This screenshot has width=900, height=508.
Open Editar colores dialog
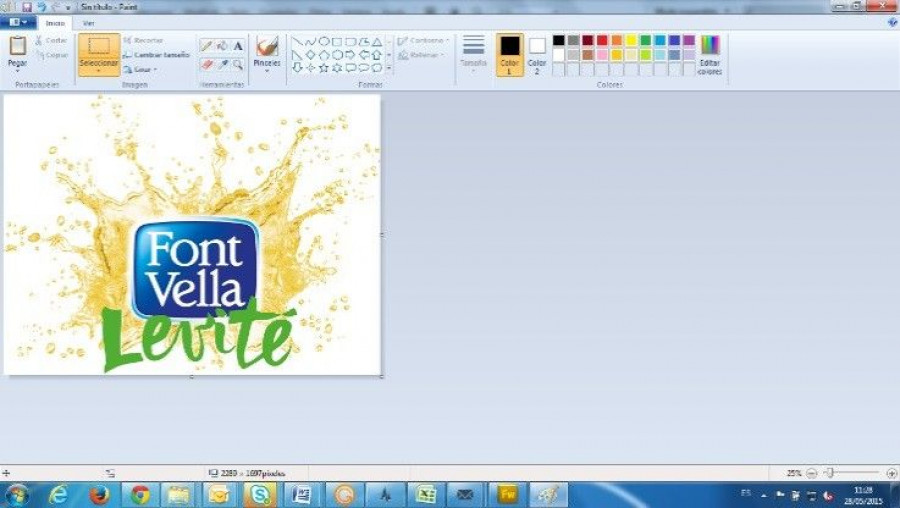[710, 55]
